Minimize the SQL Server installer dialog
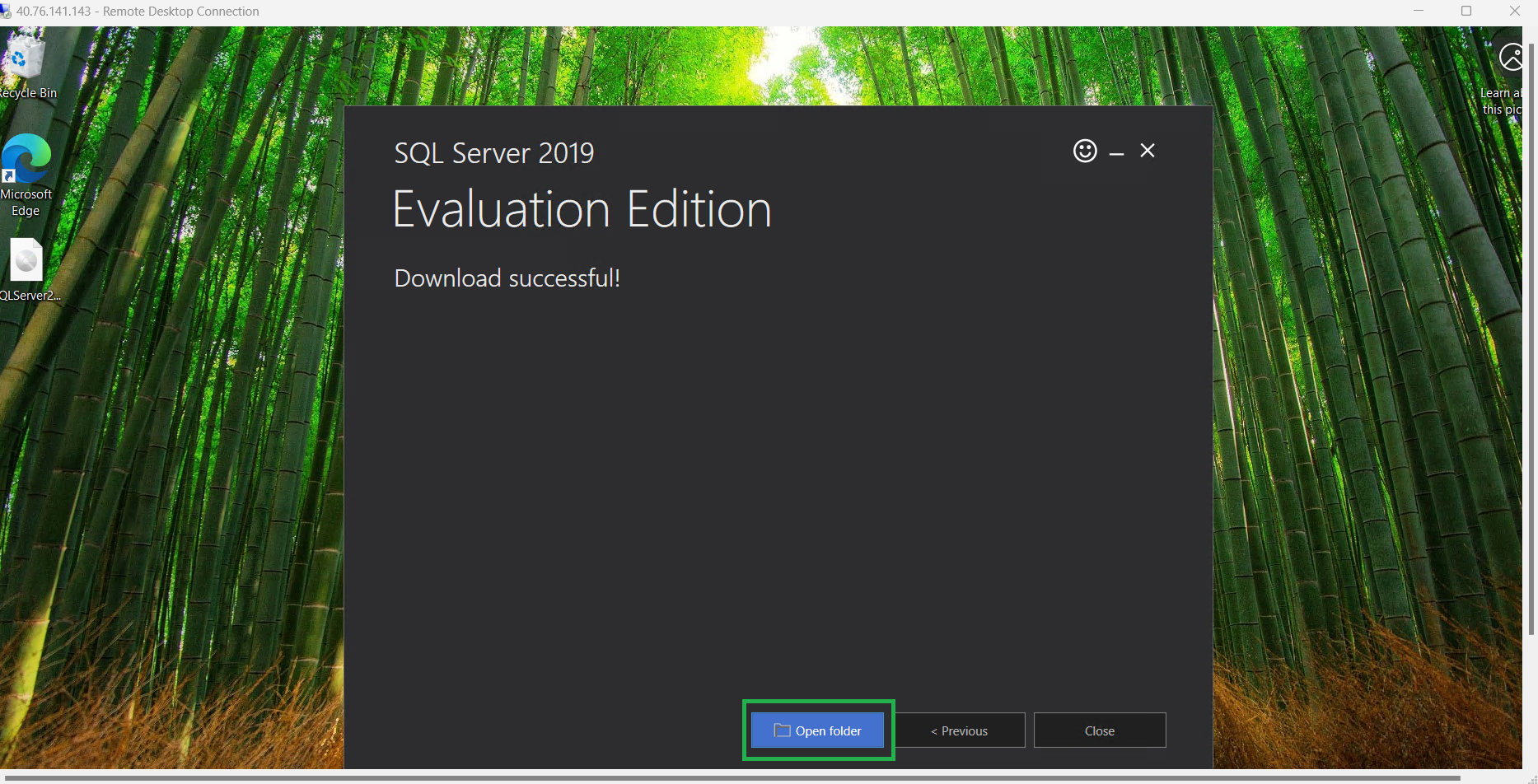 [x=1116, y=152]
